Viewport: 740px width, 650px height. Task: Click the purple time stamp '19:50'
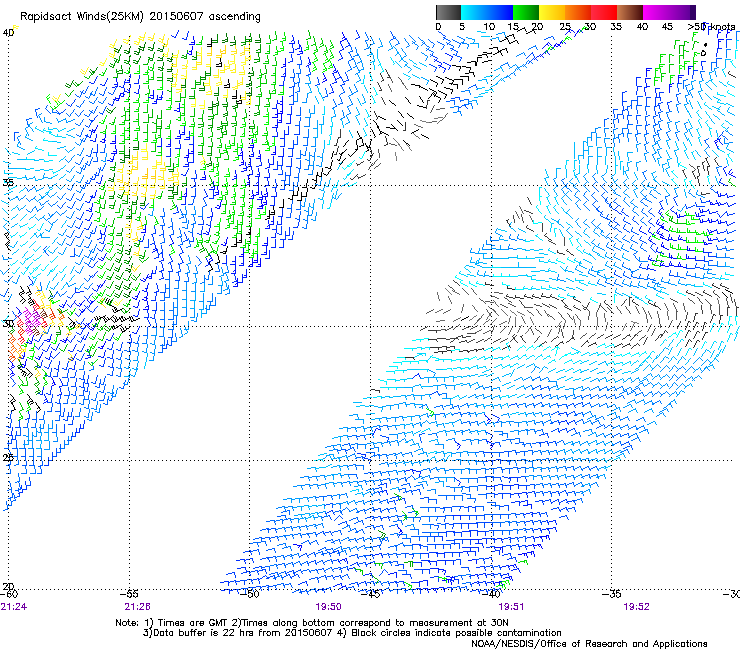(328, 607)
